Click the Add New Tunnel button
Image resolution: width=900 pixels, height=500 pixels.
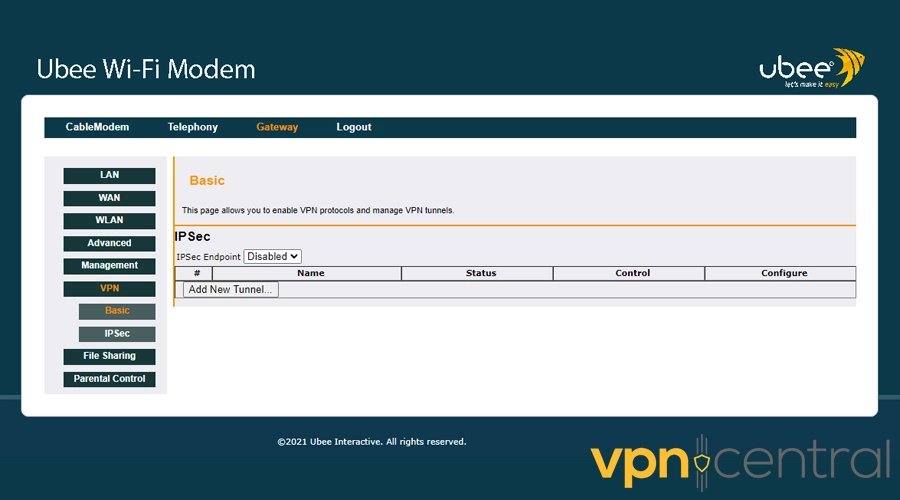pos(230,289)
